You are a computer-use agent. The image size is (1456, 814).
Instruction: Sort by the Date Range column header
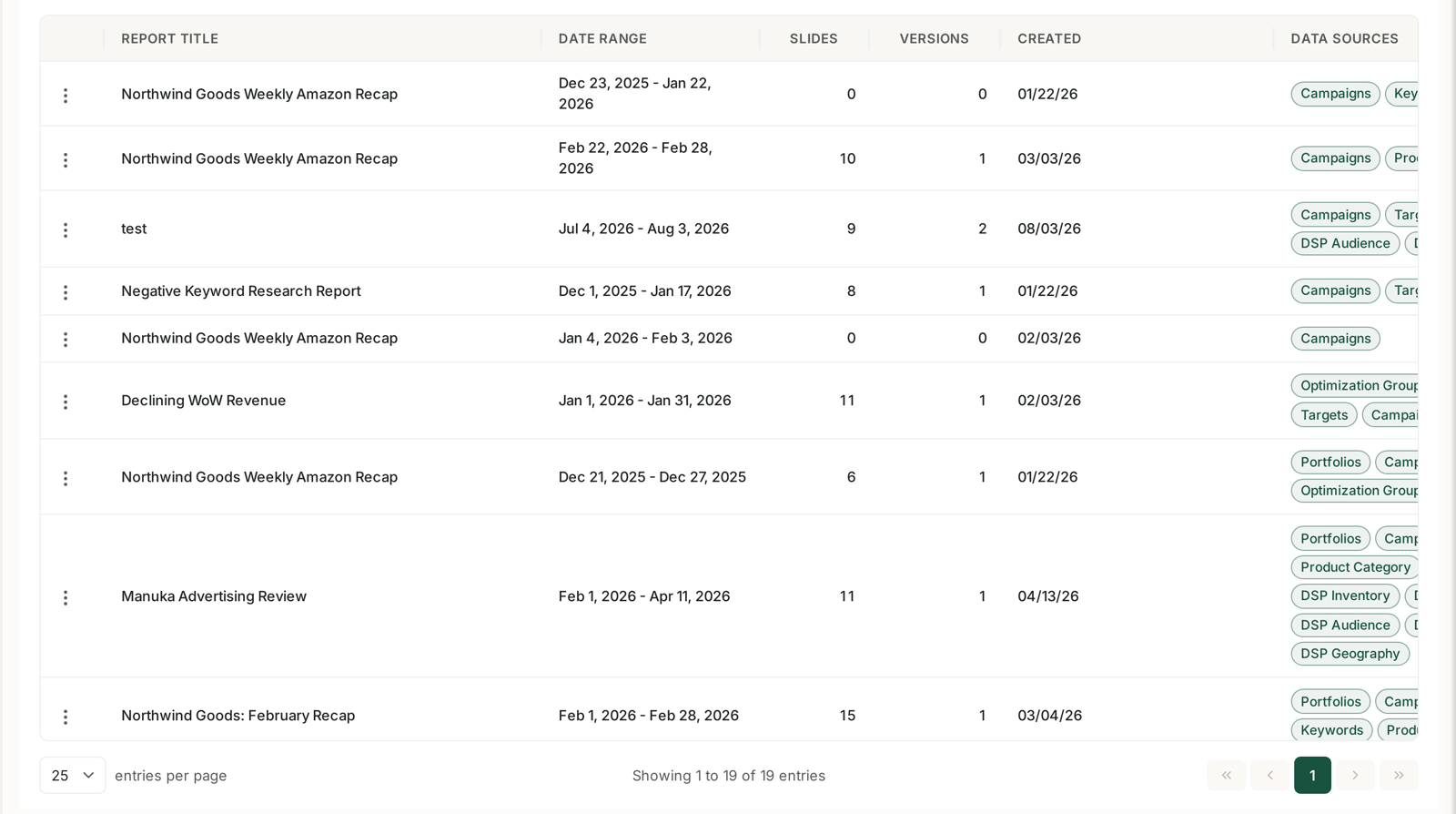(x=602, y=38)
